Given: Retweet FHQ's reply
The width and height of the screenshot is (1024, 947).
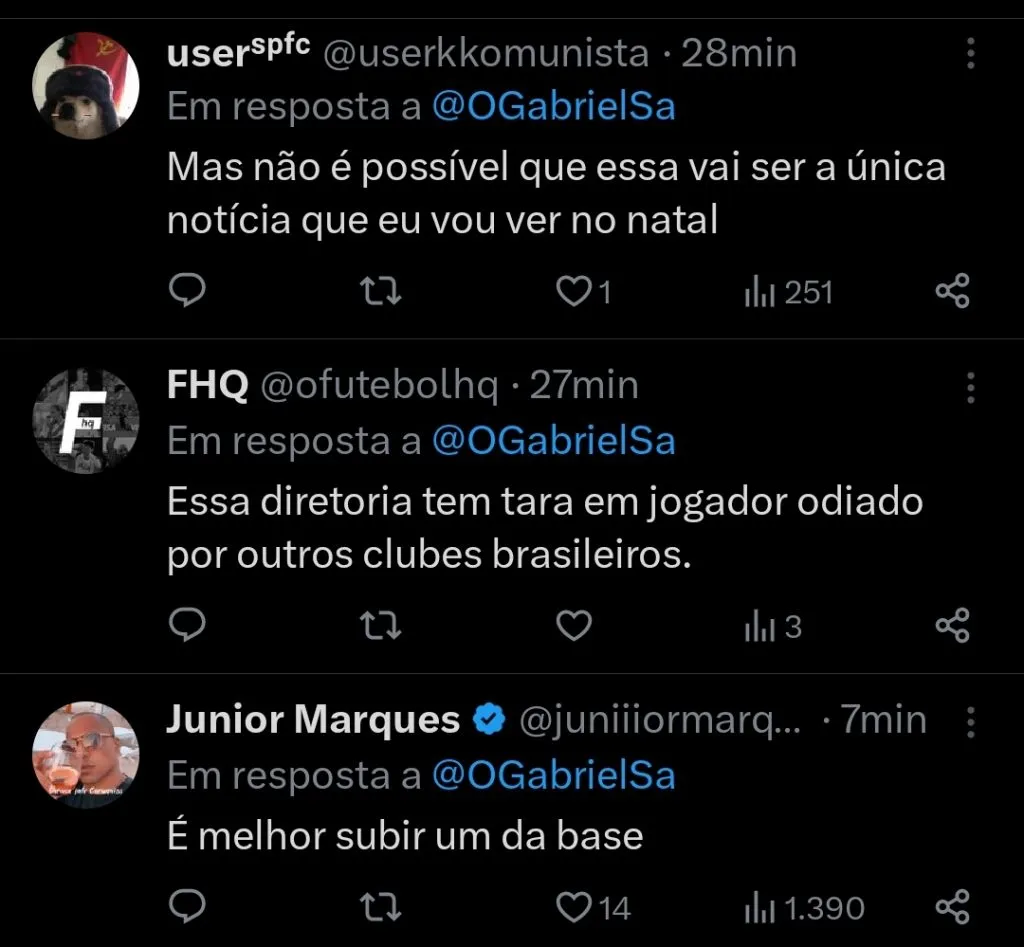Looking at the screenshot, I should coord(379,625).
